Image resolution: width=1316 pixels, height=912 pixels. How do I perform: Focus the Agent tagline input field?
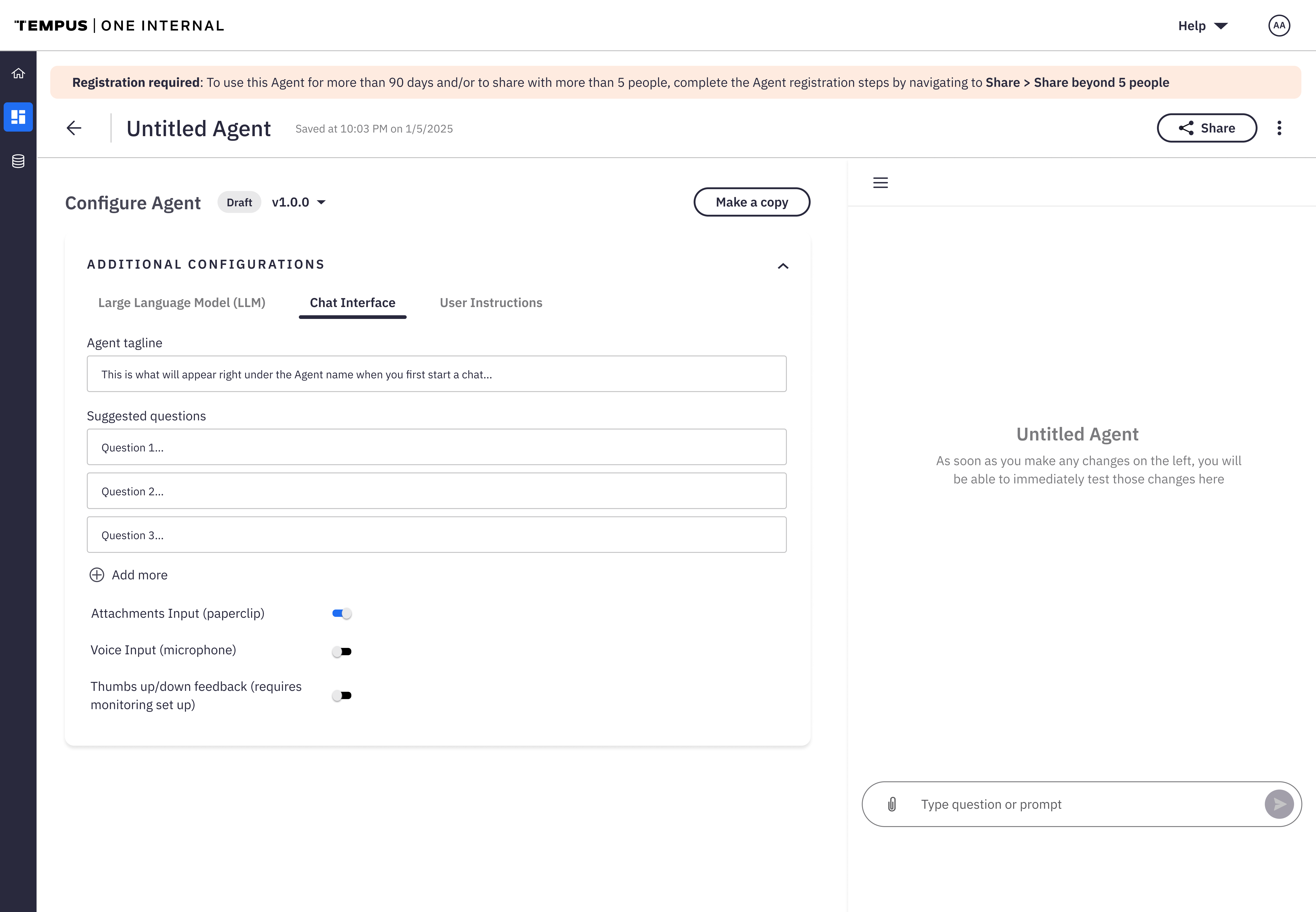pos(437,374)
